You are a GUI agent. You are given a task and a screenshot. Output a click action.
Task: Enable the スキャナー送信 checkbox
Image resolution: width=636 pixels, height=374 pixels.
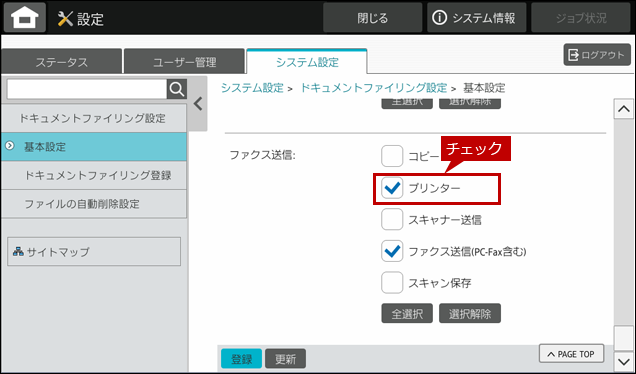(x=392, y=219)
